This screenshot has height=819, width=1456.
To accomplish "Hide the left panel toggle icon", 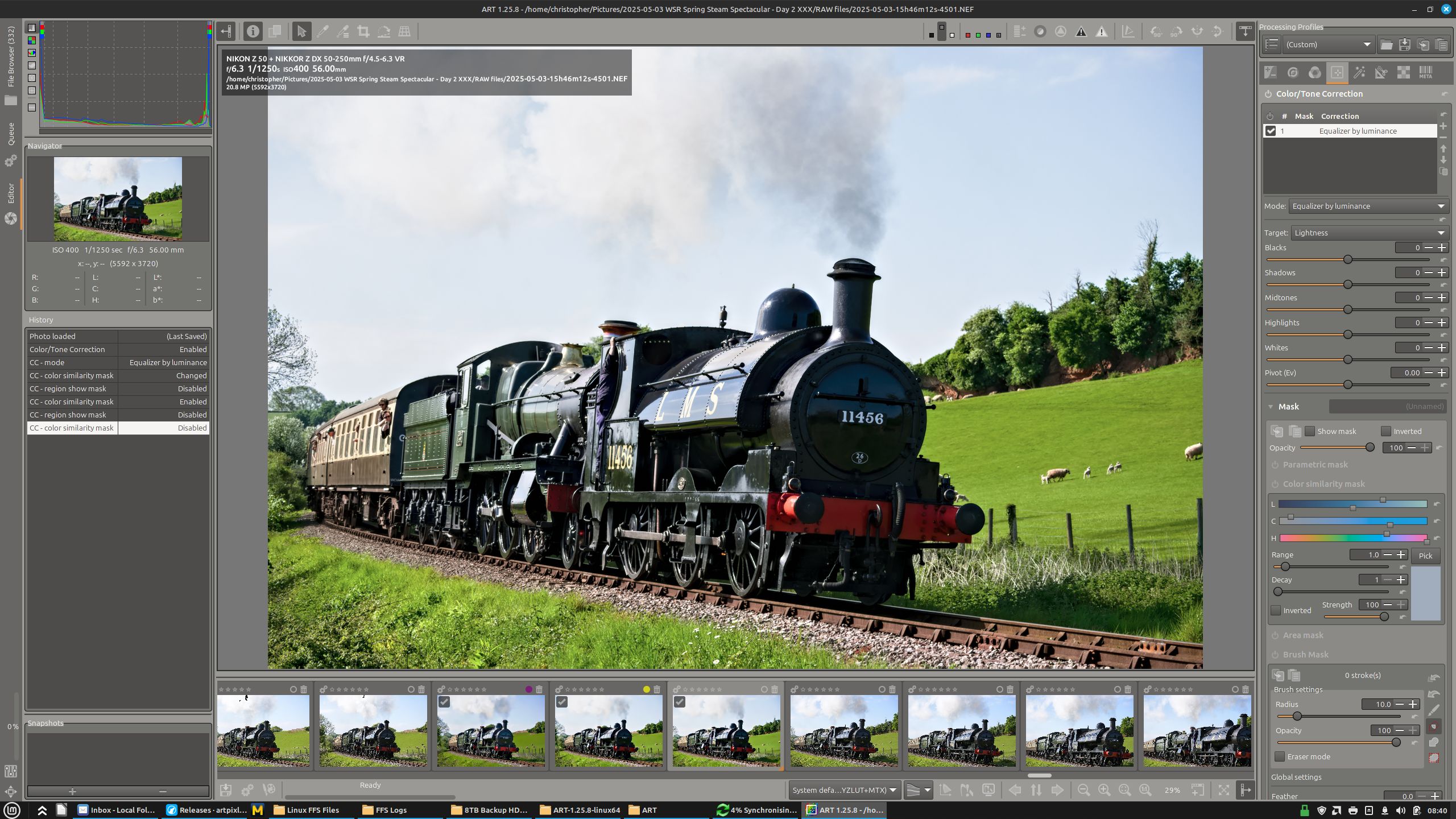I will click(x=226, y=31).
